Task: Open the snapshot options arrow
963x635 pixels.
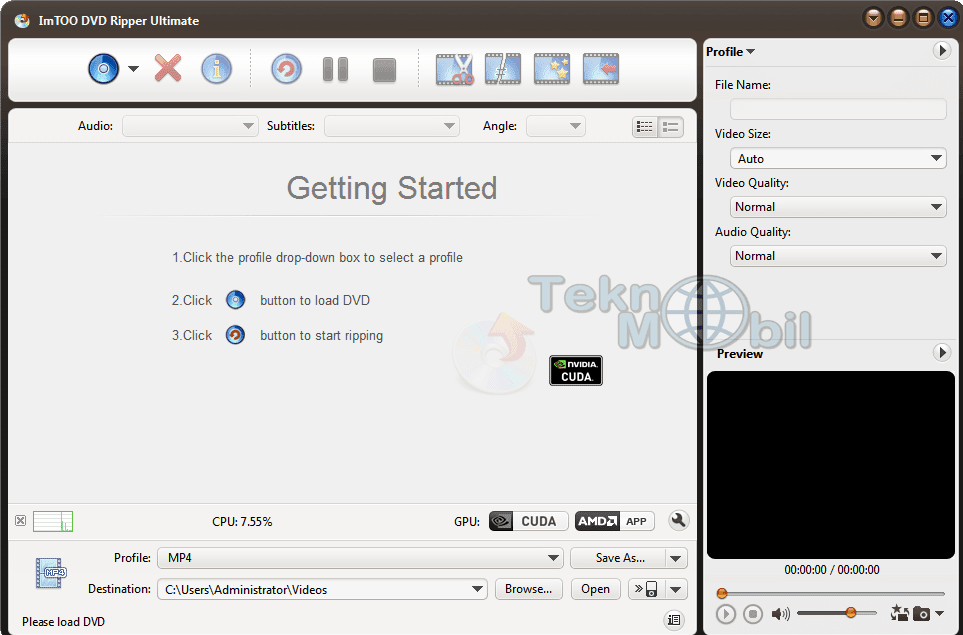Action: [939, 614]
